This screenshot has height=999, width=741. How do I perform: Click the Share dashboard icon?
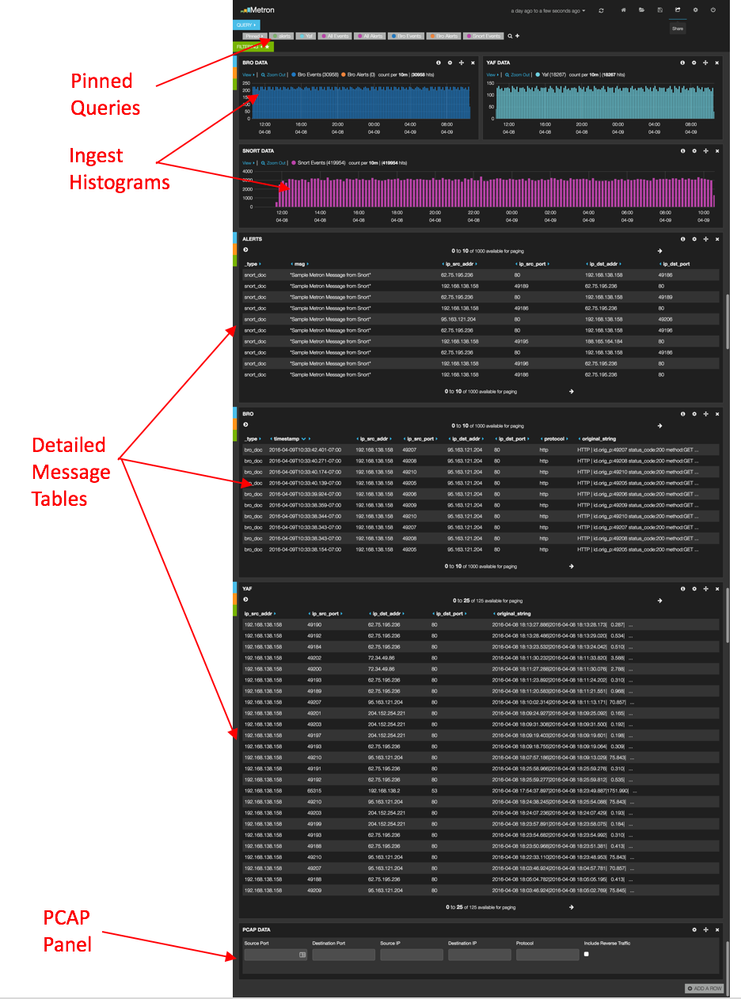click(677, 10)
